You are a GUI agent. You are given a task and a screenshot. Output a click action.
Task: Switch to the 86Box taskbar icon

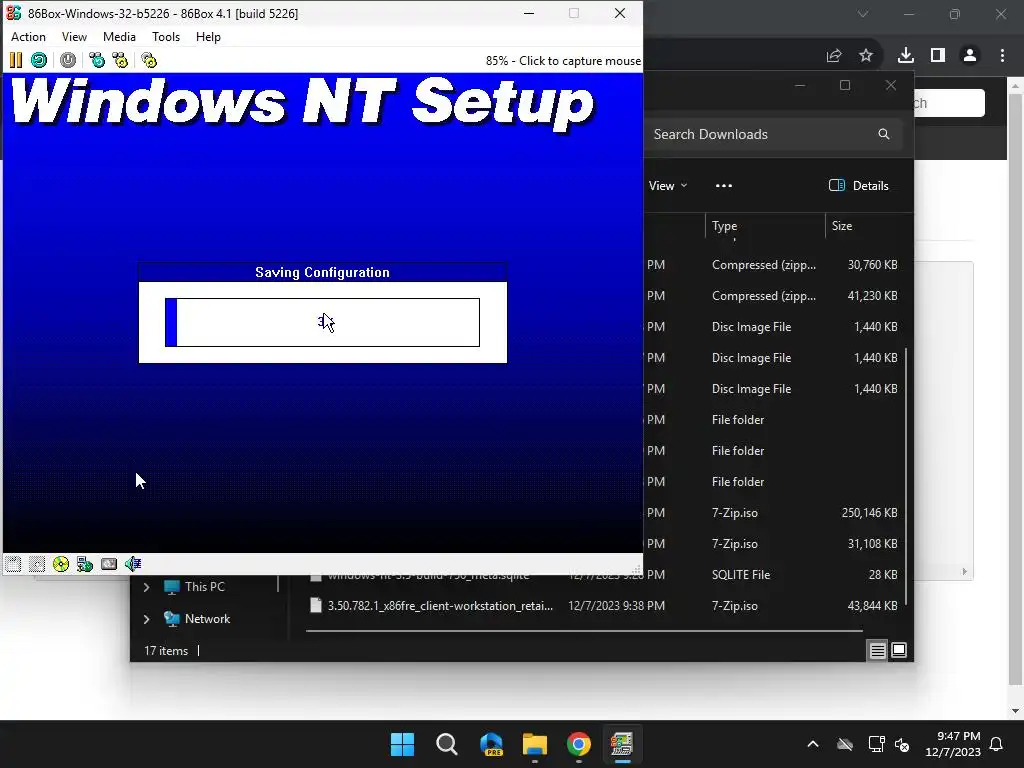622,744
